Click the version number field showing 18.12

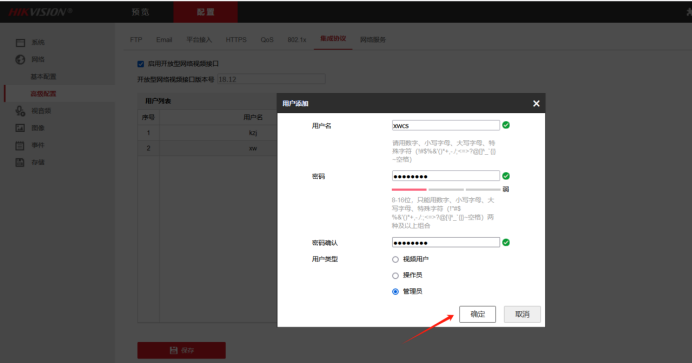tap(271, 79)
